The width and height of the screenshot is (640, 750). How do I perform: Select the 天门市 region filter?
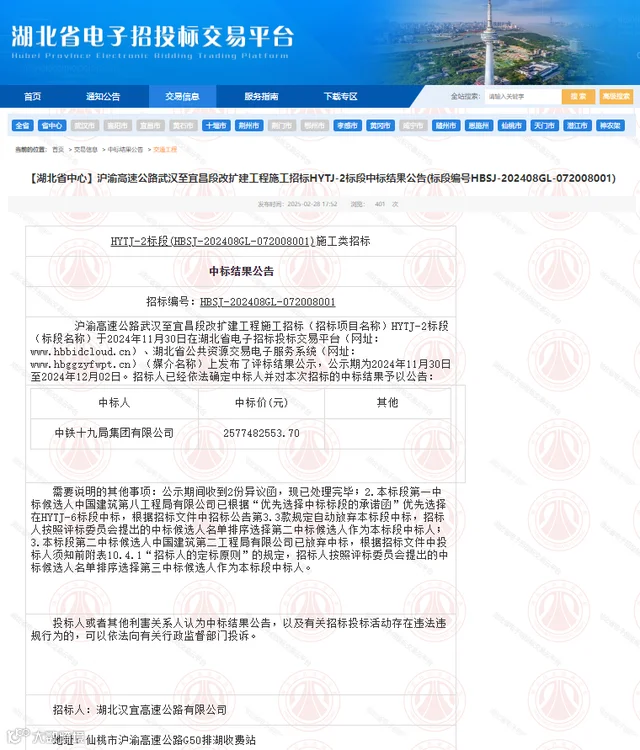coord(544,125)
